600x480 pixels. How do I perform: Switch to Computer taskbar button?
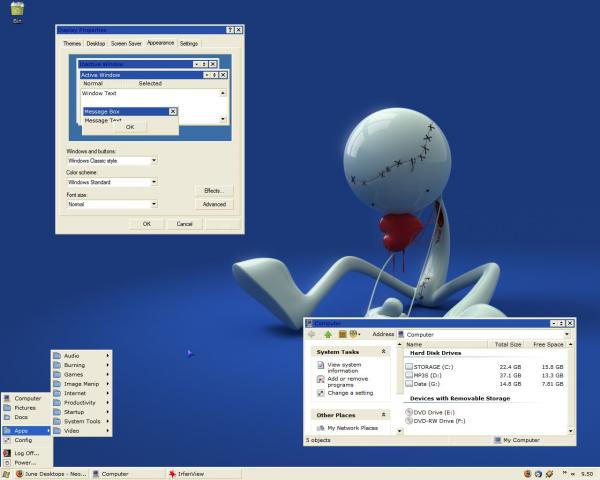point(128,474)
